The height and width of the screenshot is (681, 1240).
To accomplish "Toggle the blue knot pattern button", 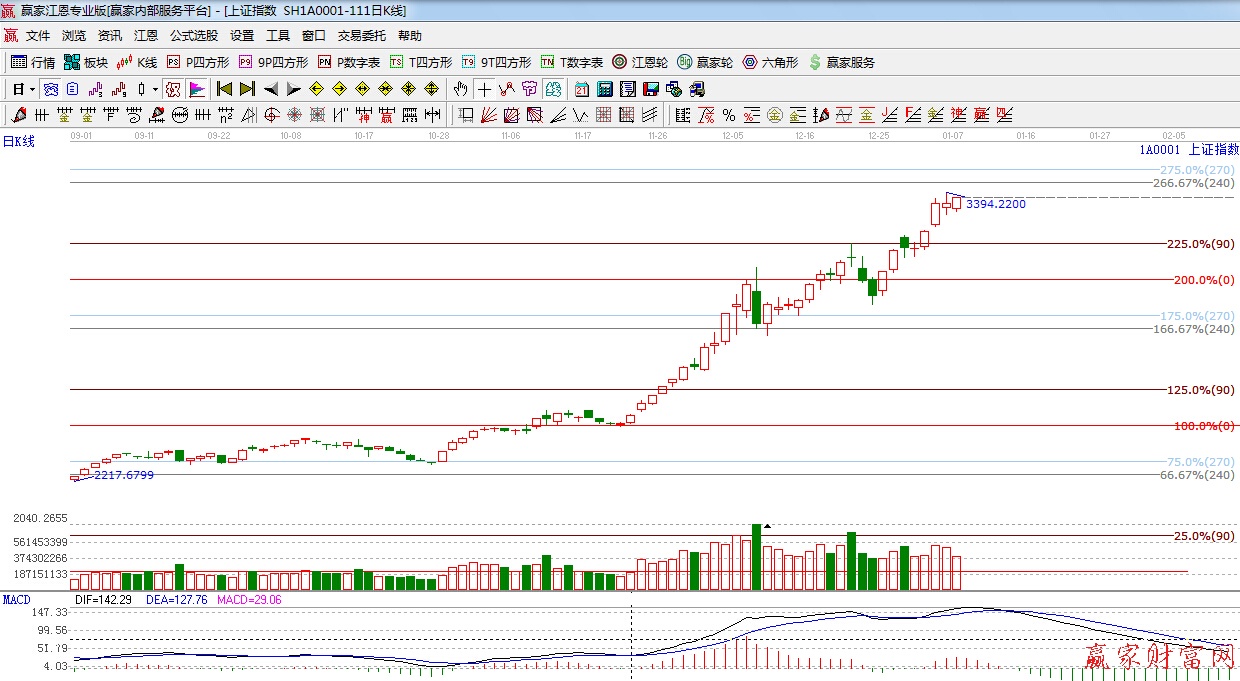I will 49,89.
